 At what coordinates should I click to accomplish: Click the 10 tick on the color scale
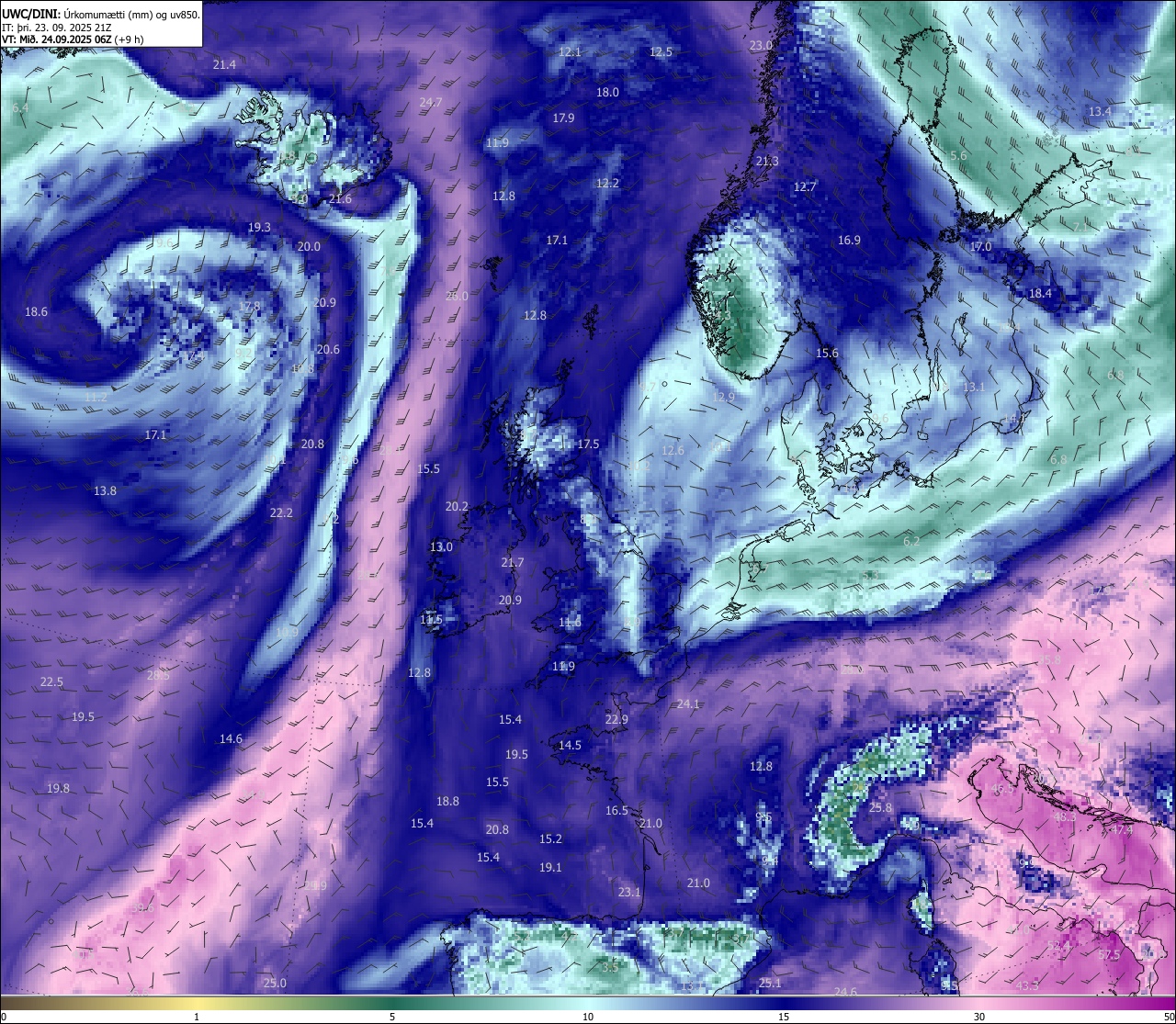[x=588, y=1017]
